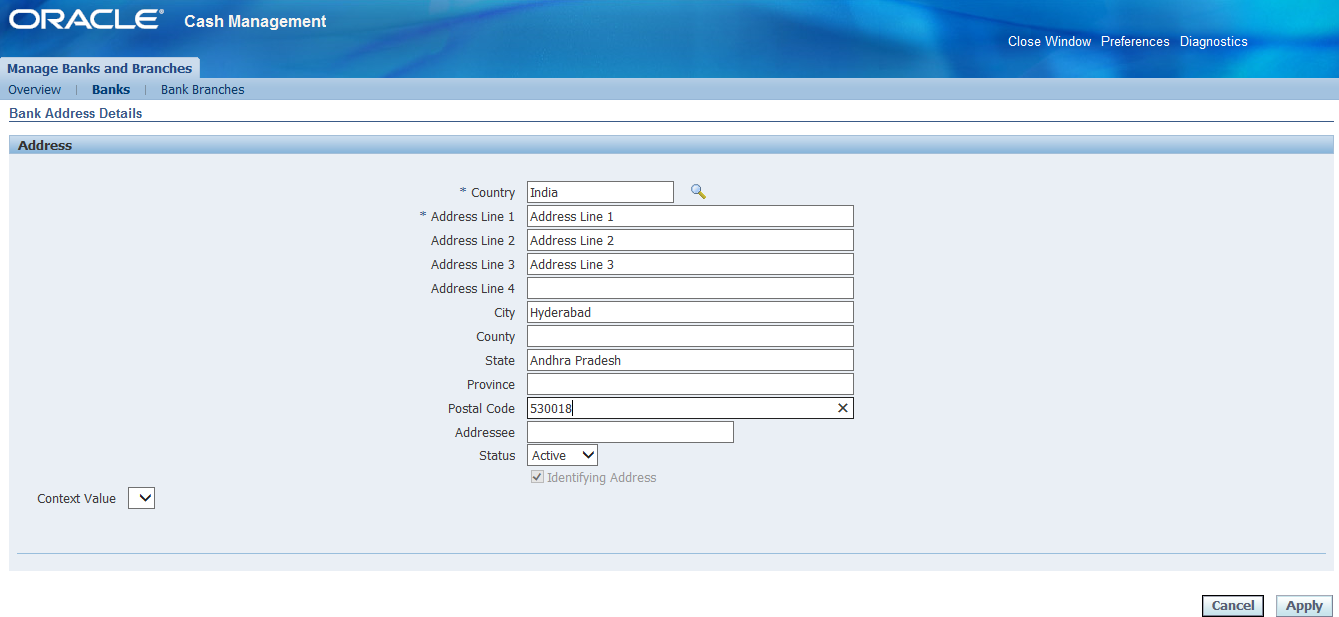The width and height of the screenshot is (1339, 617).
Task: Clear Postal Code with the X icon
Action: (842, 408)
